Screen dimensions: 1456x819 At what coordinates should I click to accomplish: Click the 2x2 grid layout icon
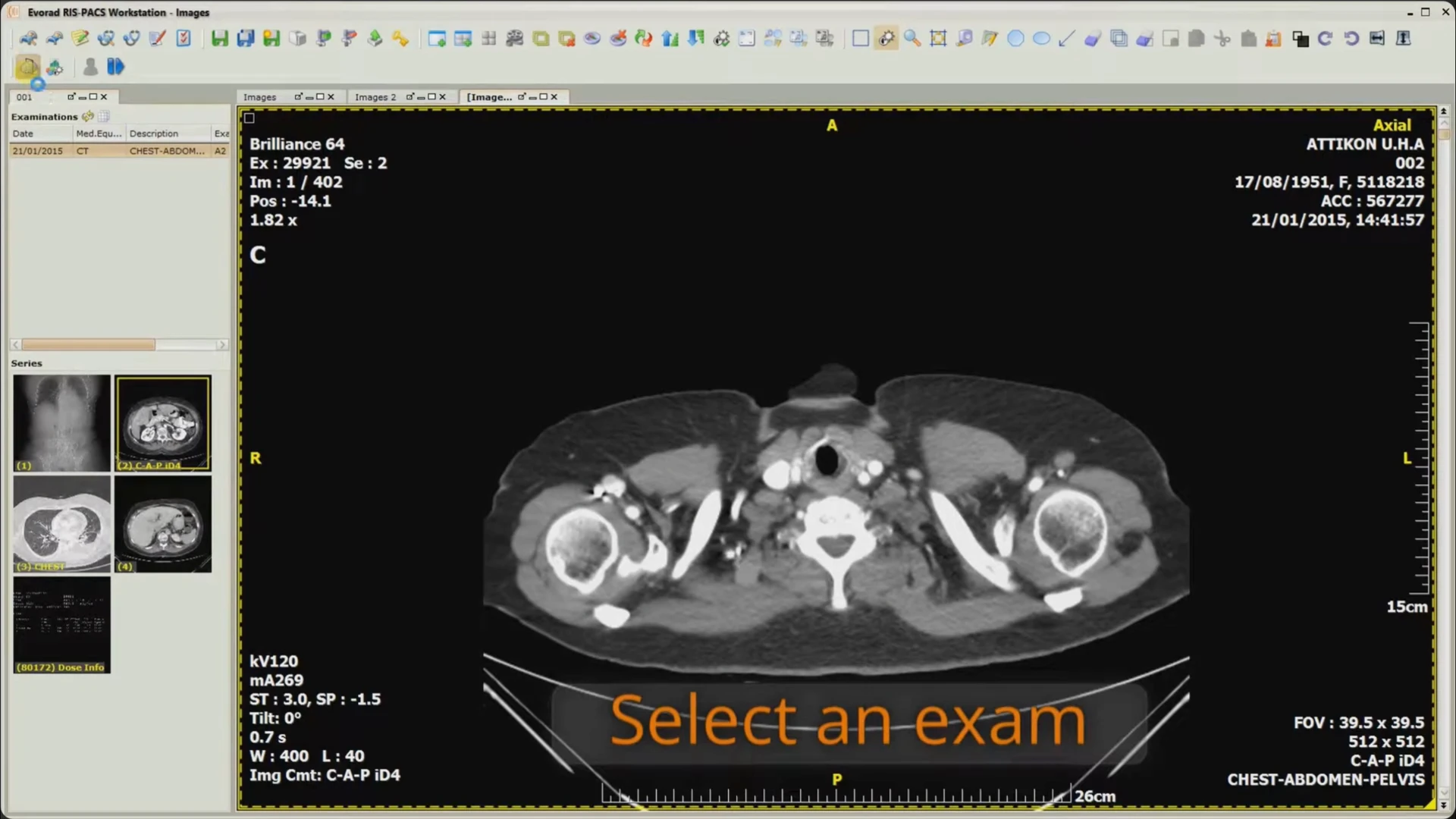489,38
